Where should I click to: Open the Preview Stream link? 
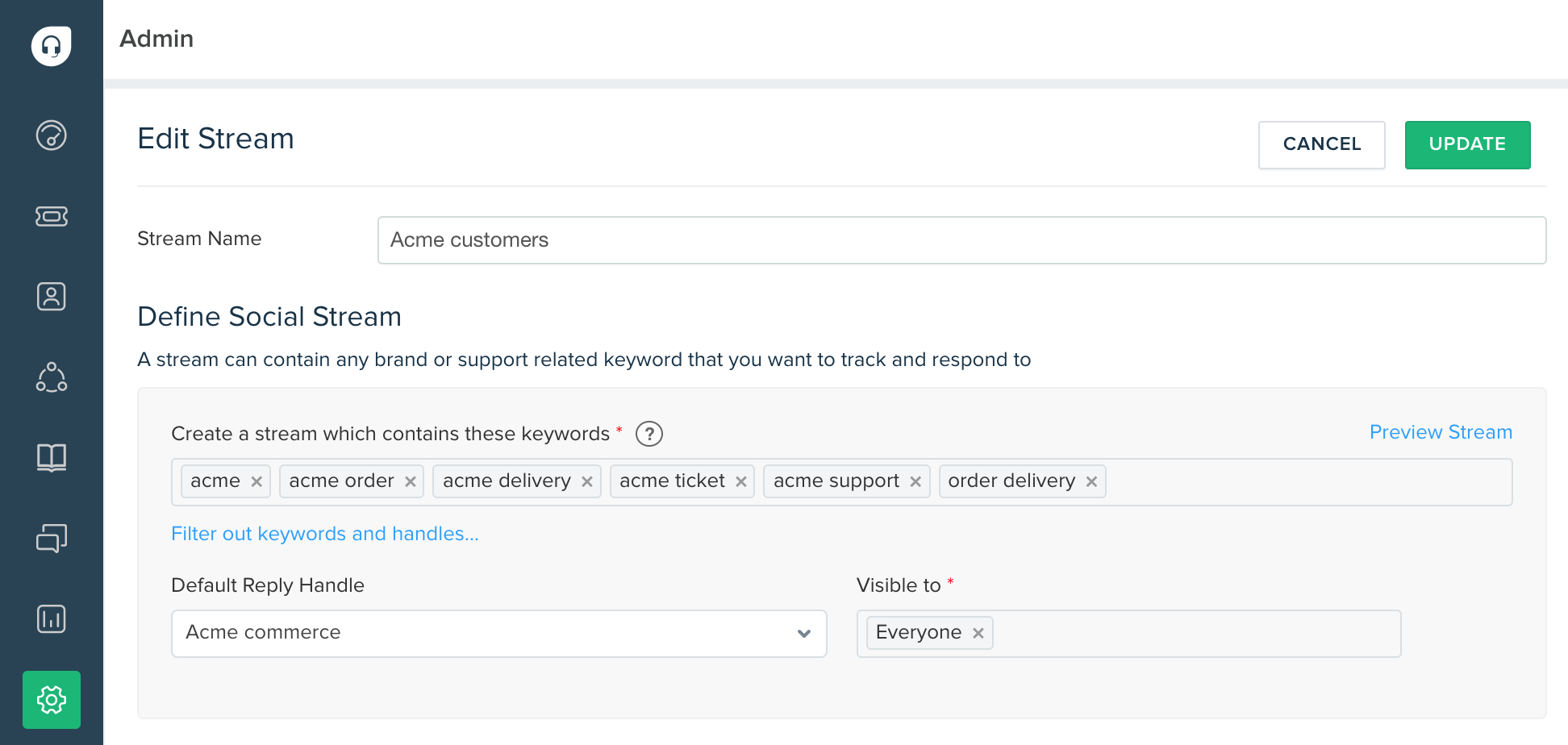(x=1441, y=432)
